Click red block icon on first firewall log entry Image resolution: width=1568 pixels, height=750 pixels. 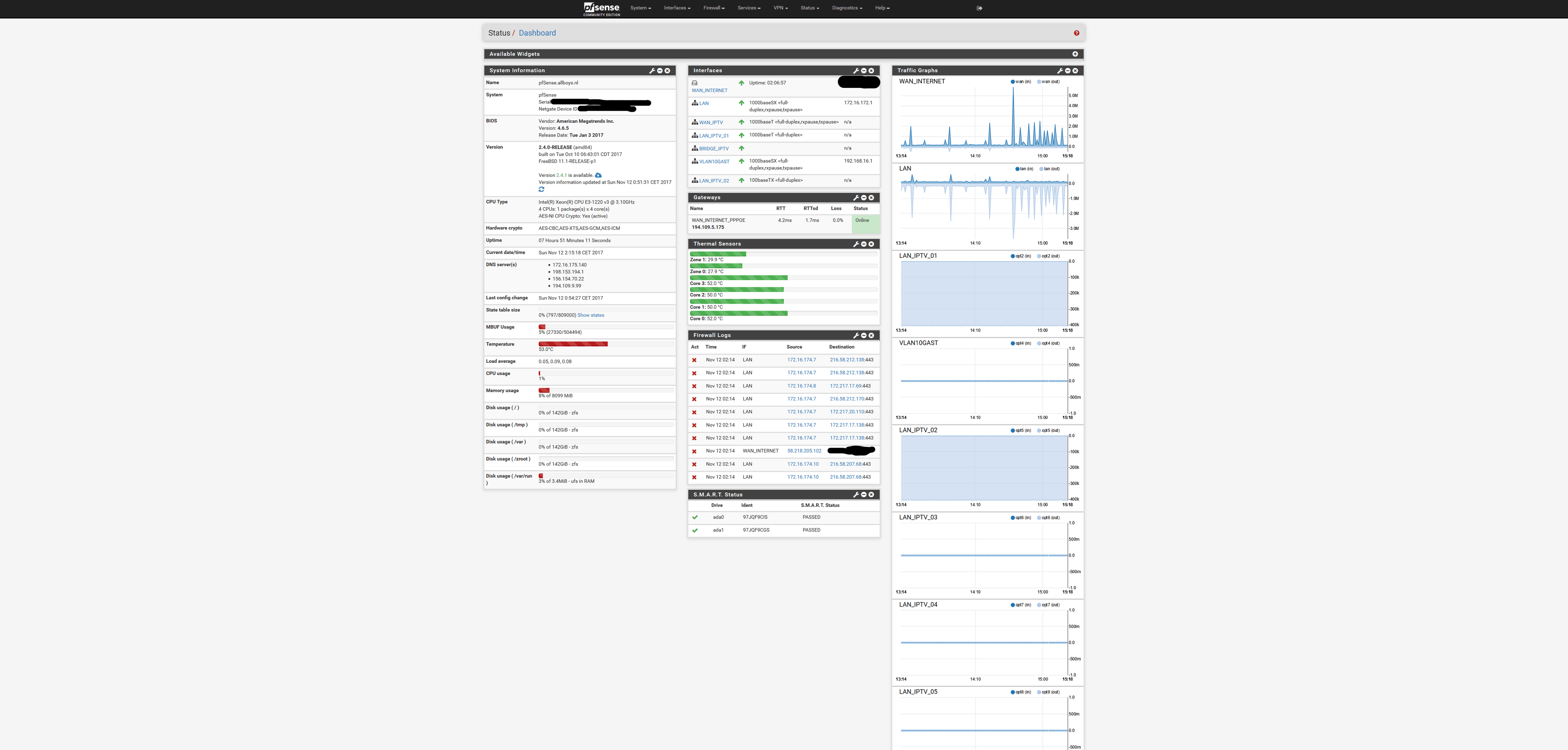[694, 360]
